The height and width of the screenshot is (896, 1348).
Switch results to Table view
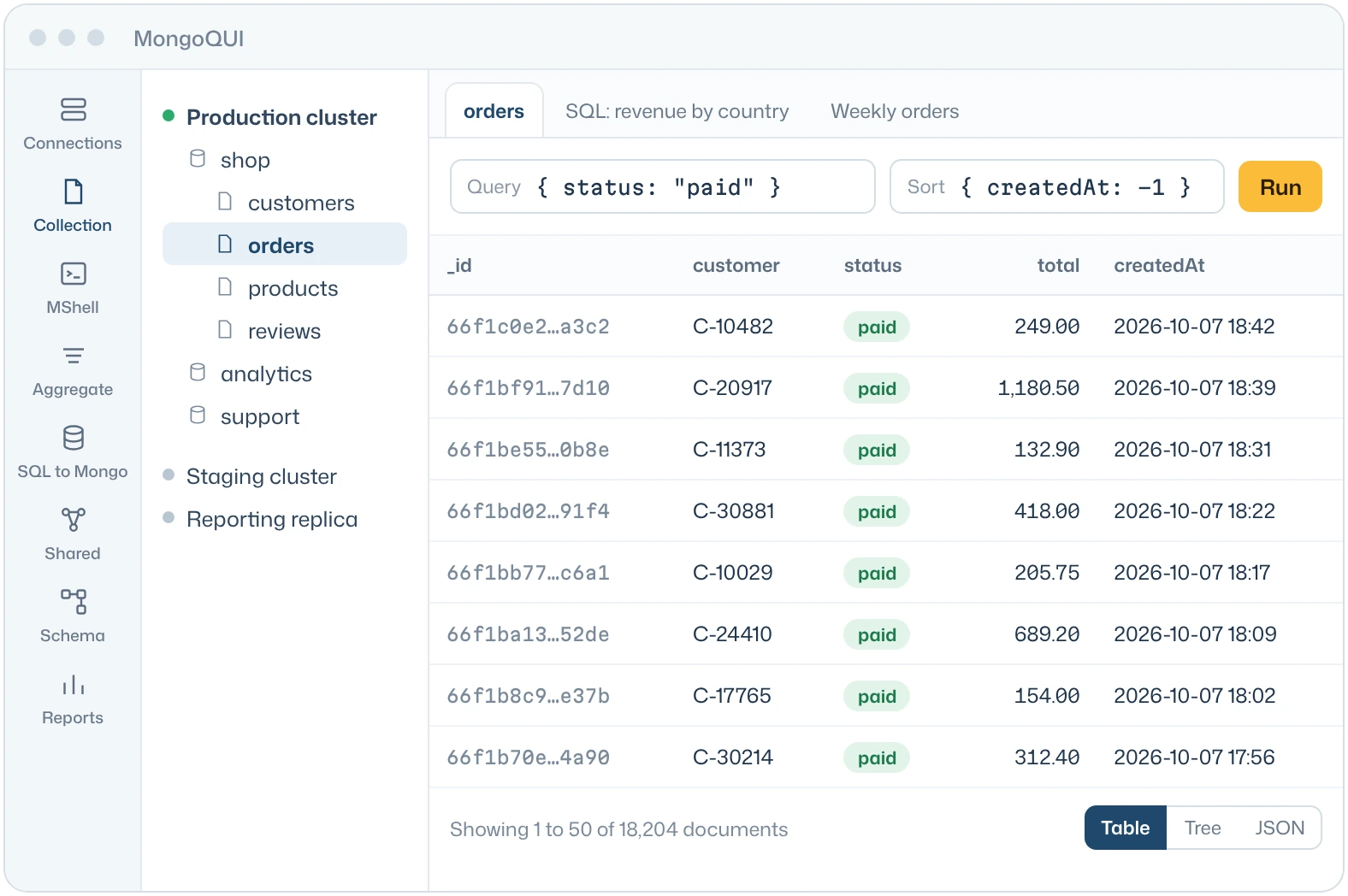pyautogui.click(x=1126, y=828)
